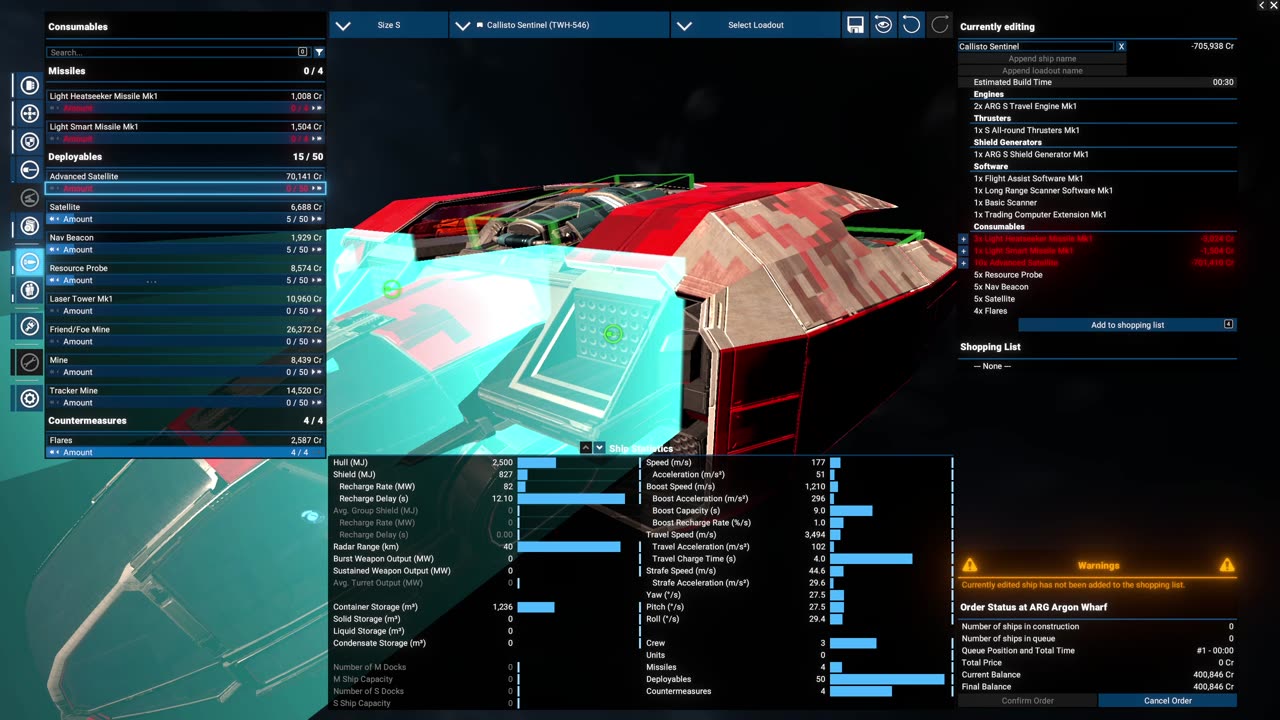Screen dimensions: 1280x720
Task: Decrease Satellite amount with left arrows
Action: point(54,219)
